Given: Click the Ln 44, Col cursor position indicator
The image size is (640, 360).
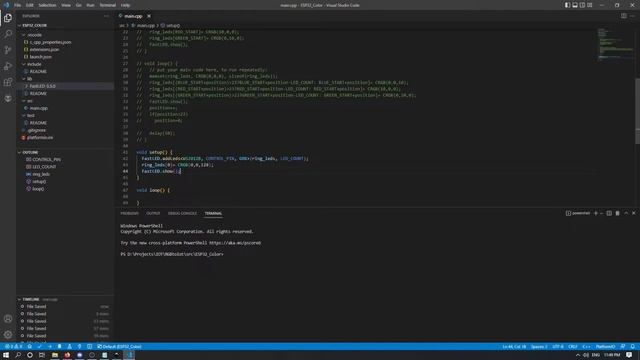Looking at the screenshot, I should pos(514,347).
